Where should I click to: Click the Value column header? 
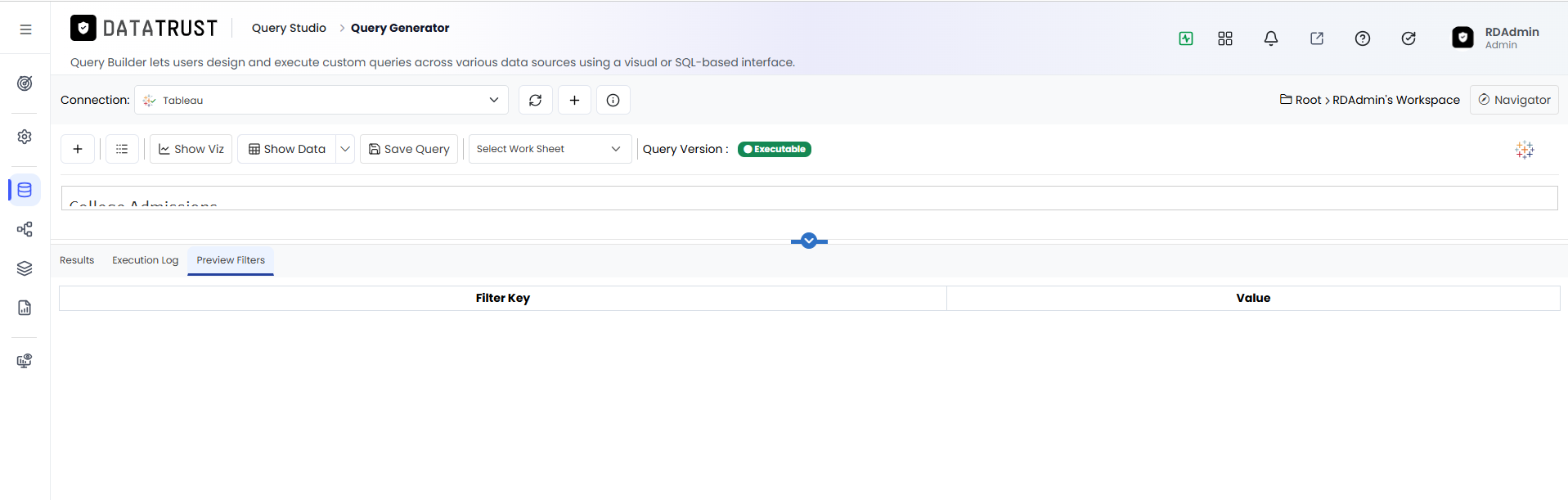pyautogui.click(x=1253, y=298)
